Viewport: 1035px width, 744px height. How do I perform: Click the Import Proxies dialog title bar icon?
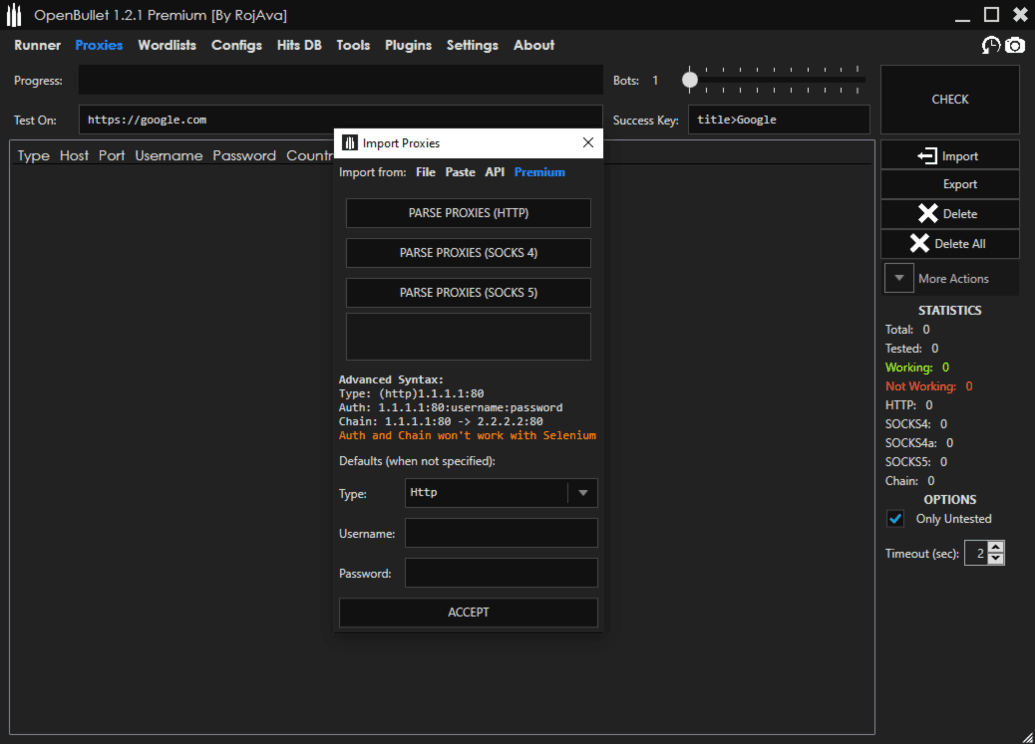(350, 142)
